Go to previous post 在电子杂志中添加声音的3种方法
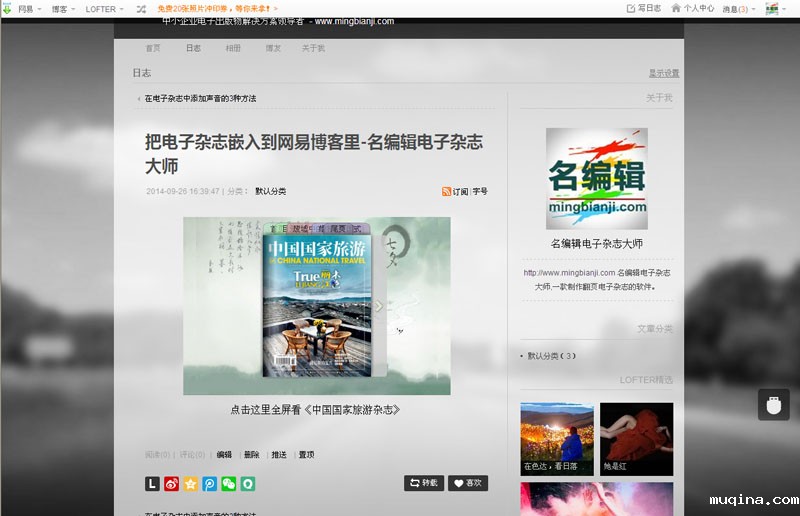The height and width of the screenshot is (516, 800). [x=199, y=99]
